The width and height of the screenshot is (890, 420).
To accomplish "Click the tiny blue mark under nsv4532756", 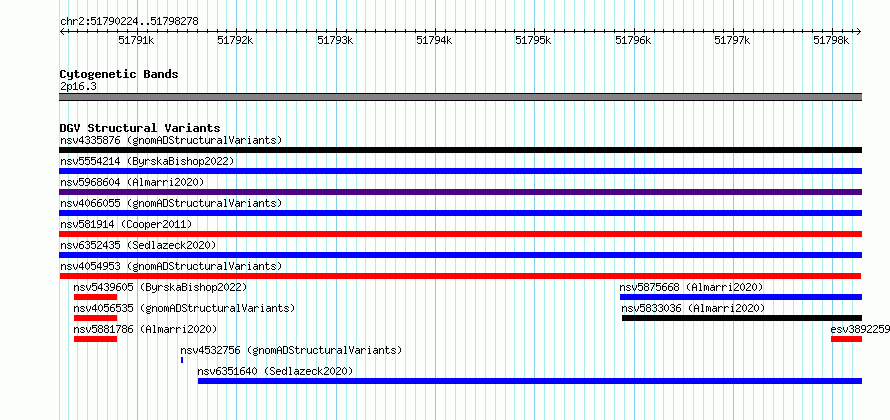I will [x=182, y=360].
